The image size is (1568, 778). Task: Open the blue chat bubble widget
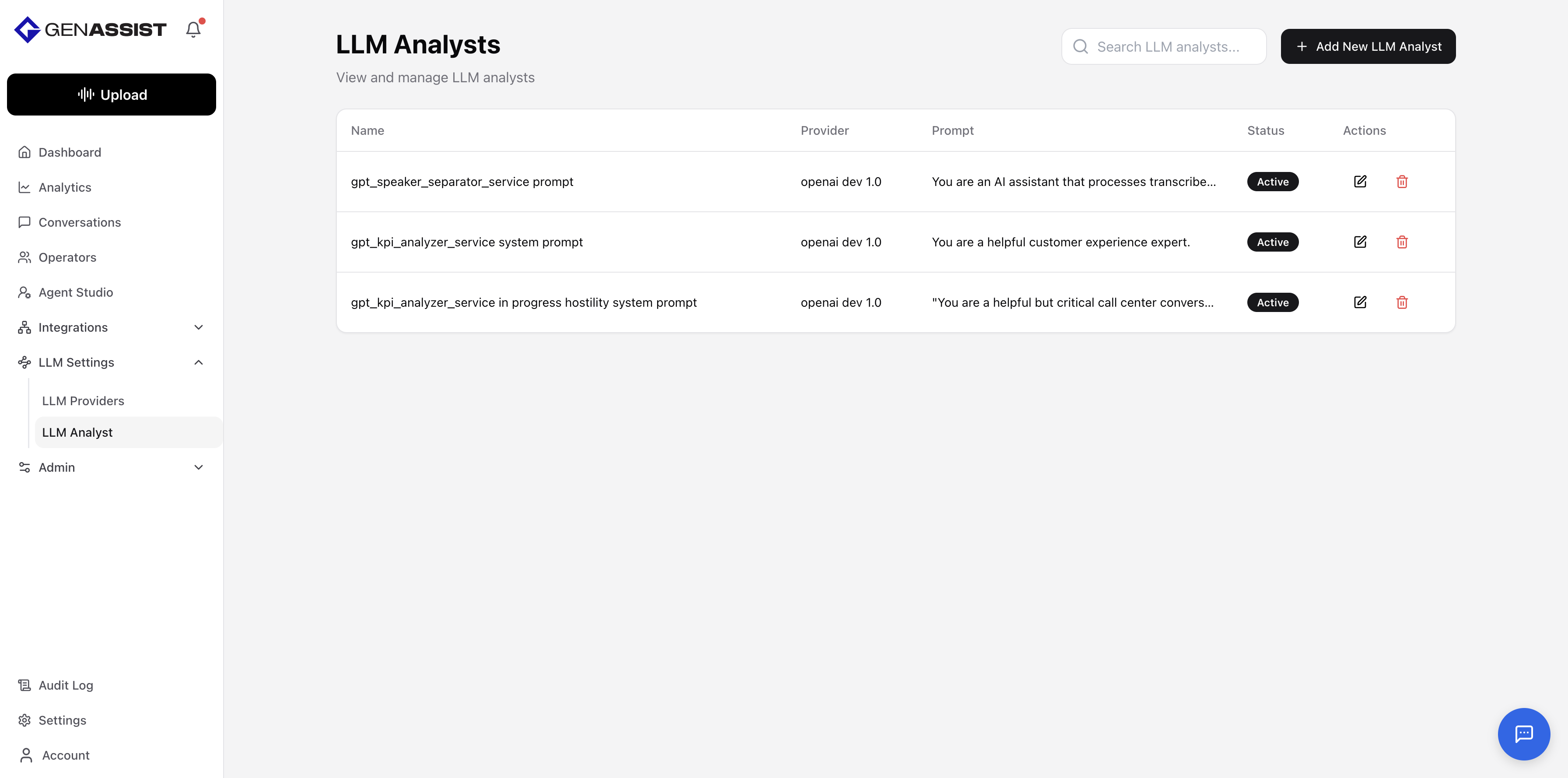pos(1523,733)
